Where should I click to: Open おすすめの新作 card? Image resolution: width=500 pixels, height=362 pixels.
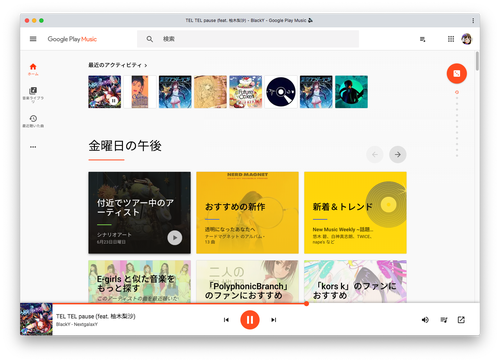(247, 213)
